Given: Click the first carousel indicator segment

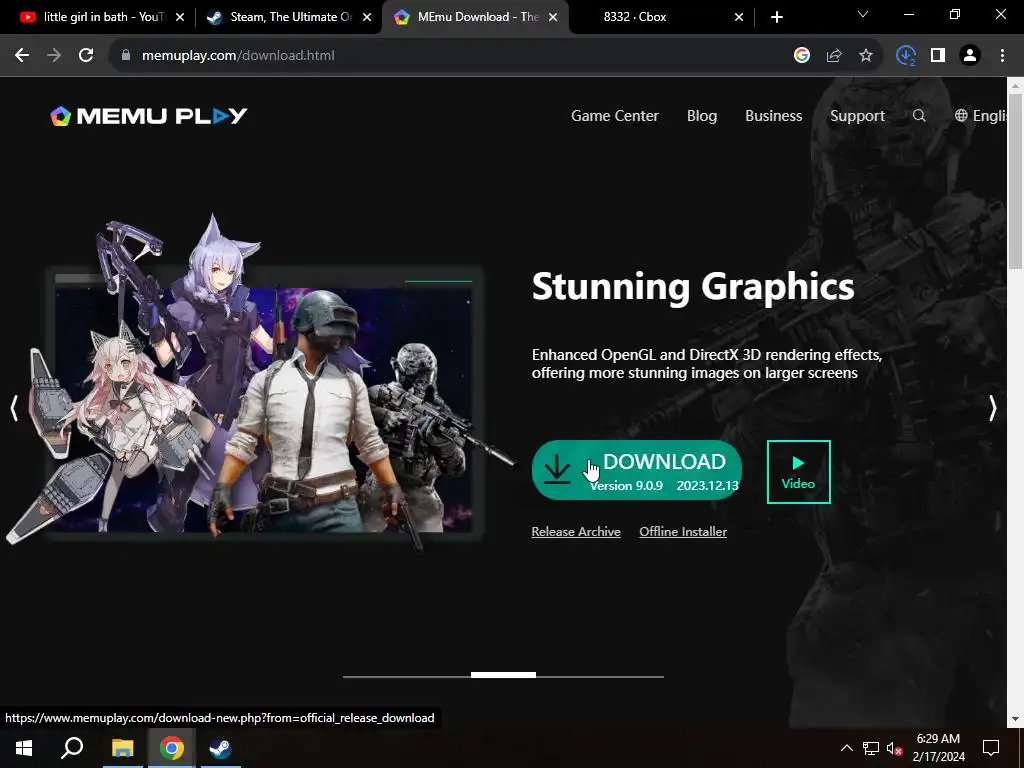Looking at the screenshot, I should [375, 676].
